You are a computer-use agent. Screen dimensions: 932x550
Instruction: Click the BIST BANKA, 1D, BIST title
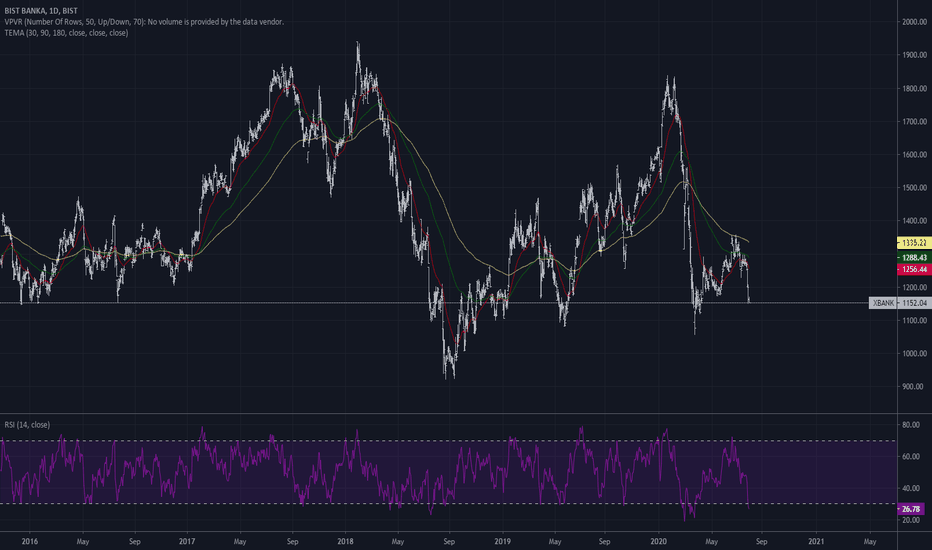[x=40, y=11]
